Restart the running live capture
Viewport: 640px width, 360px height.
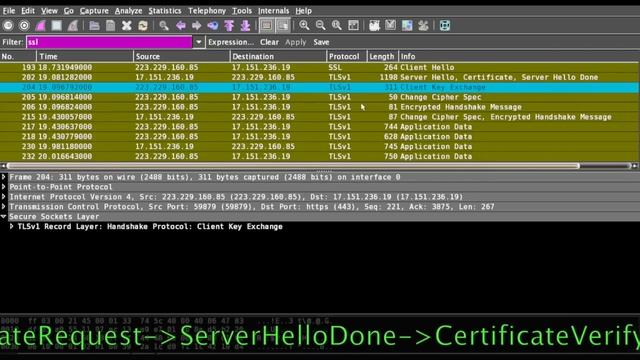pyautogui.click(x=73, y=26)
